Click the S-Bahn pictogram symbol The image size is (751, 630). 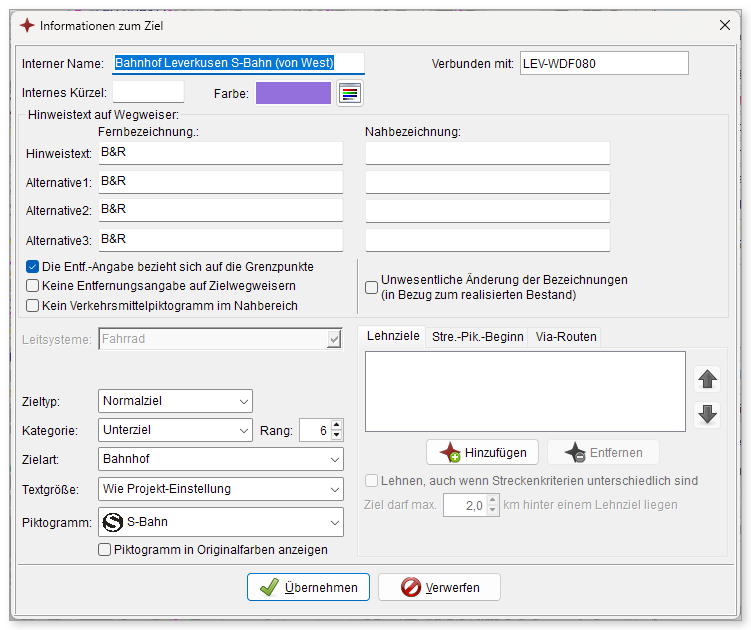click(x=113, y=522)
